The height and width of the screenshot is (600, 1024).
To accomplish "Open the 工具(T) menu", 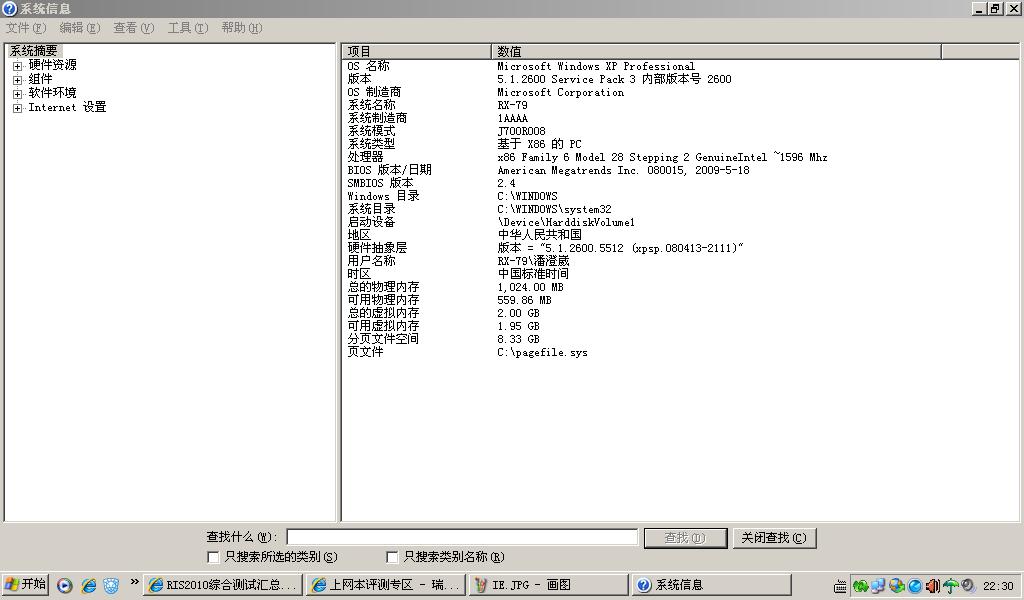I will point(187,27).
